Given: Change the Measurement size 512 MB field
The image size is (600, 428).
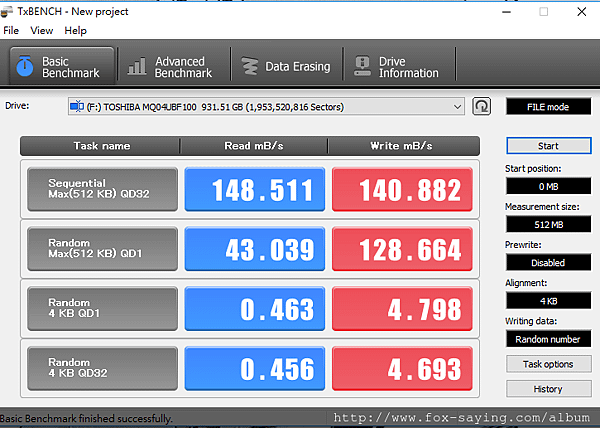Looking at the screenshot, I should (548, 225).
